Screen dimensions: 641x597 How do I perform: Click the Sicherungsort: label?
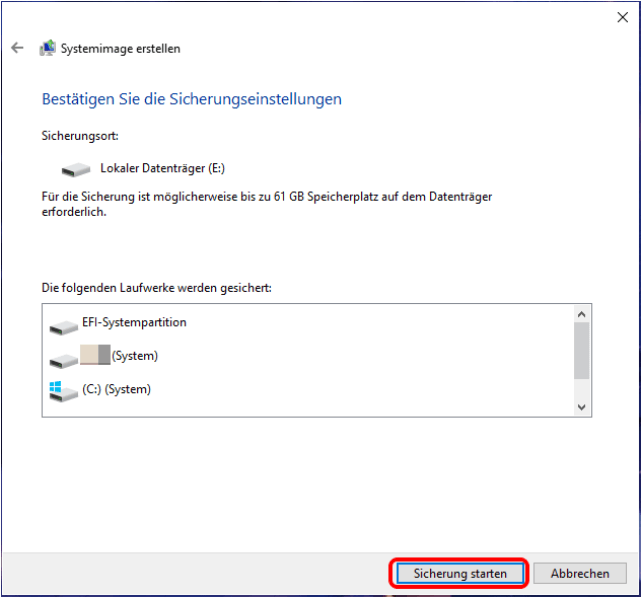[x=80, y=136]
